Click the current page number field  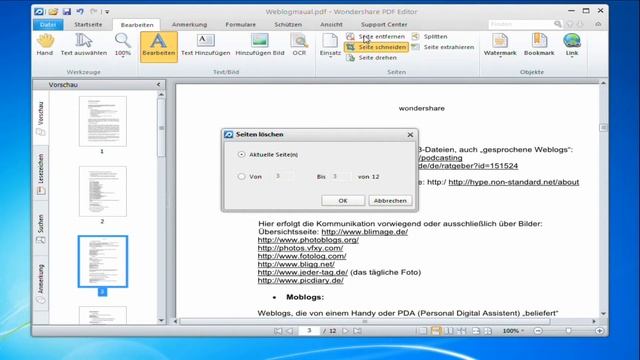point(309,331)
